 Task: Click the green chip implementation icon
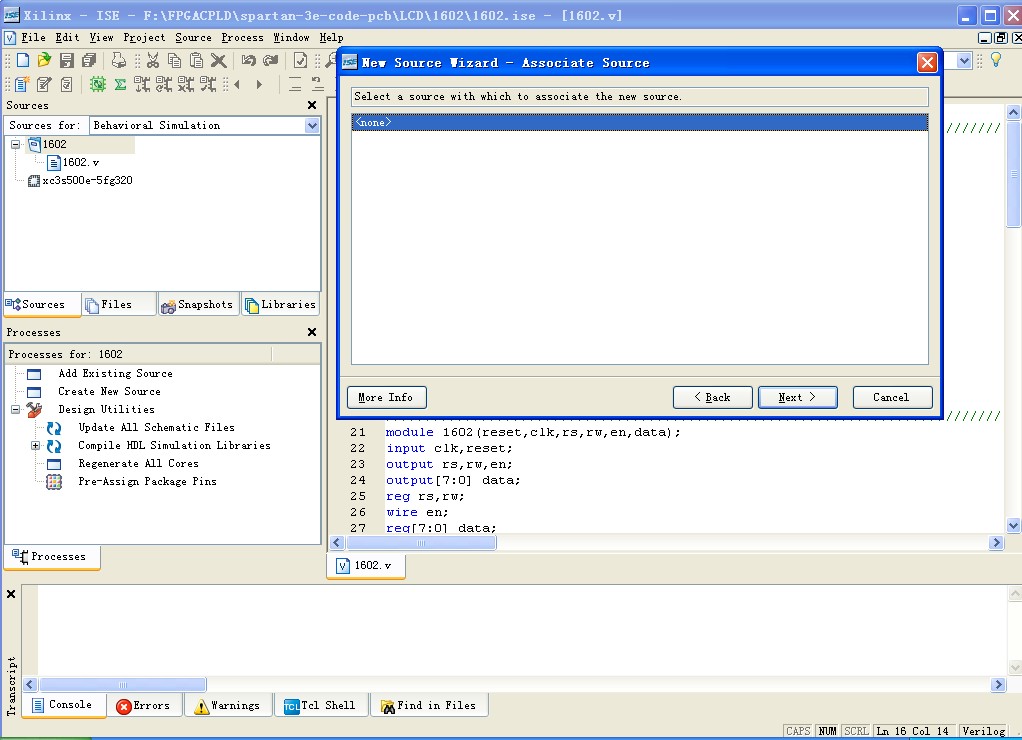(97, 85)
